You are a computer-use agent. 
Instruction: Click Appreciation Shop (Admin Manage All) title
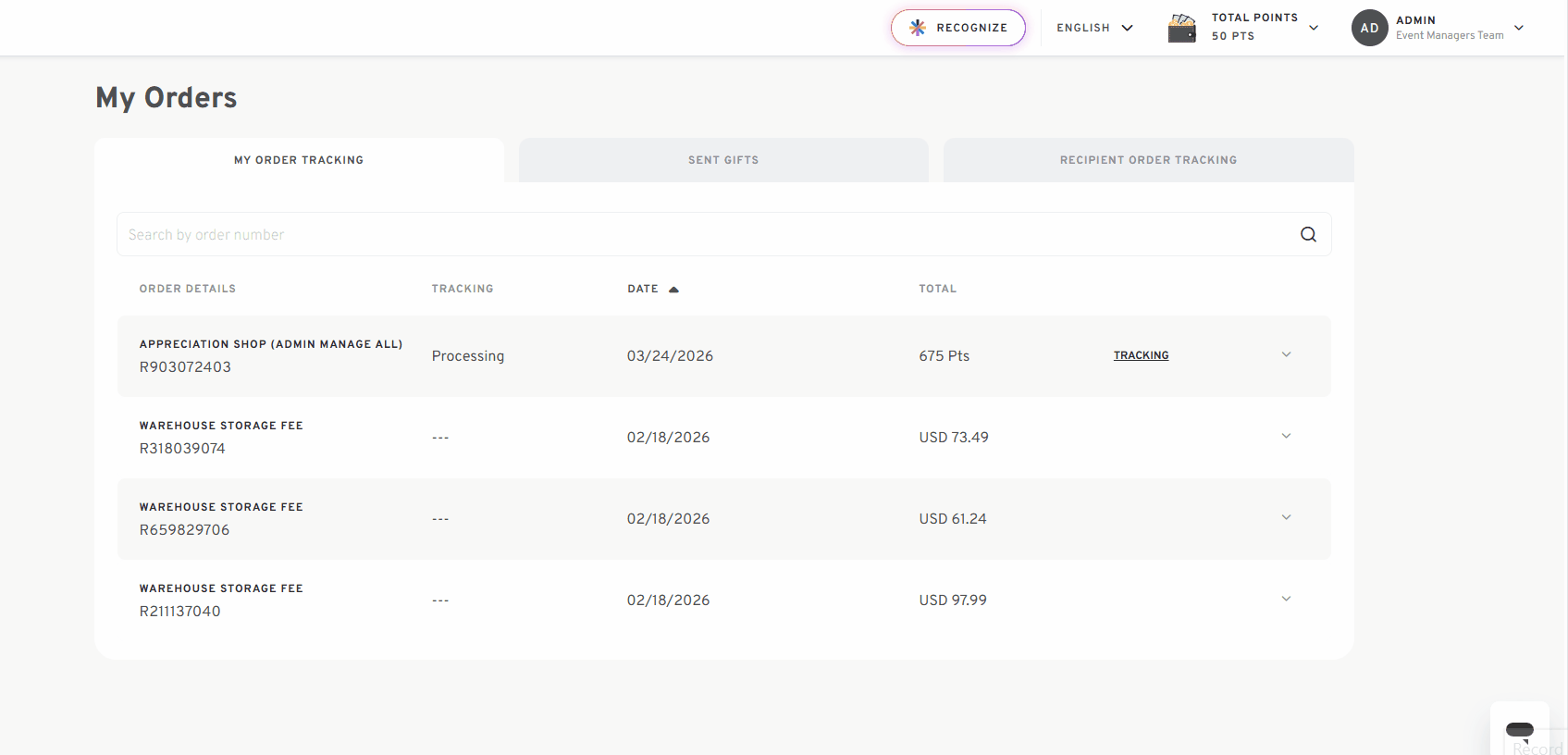coord(271,344)
